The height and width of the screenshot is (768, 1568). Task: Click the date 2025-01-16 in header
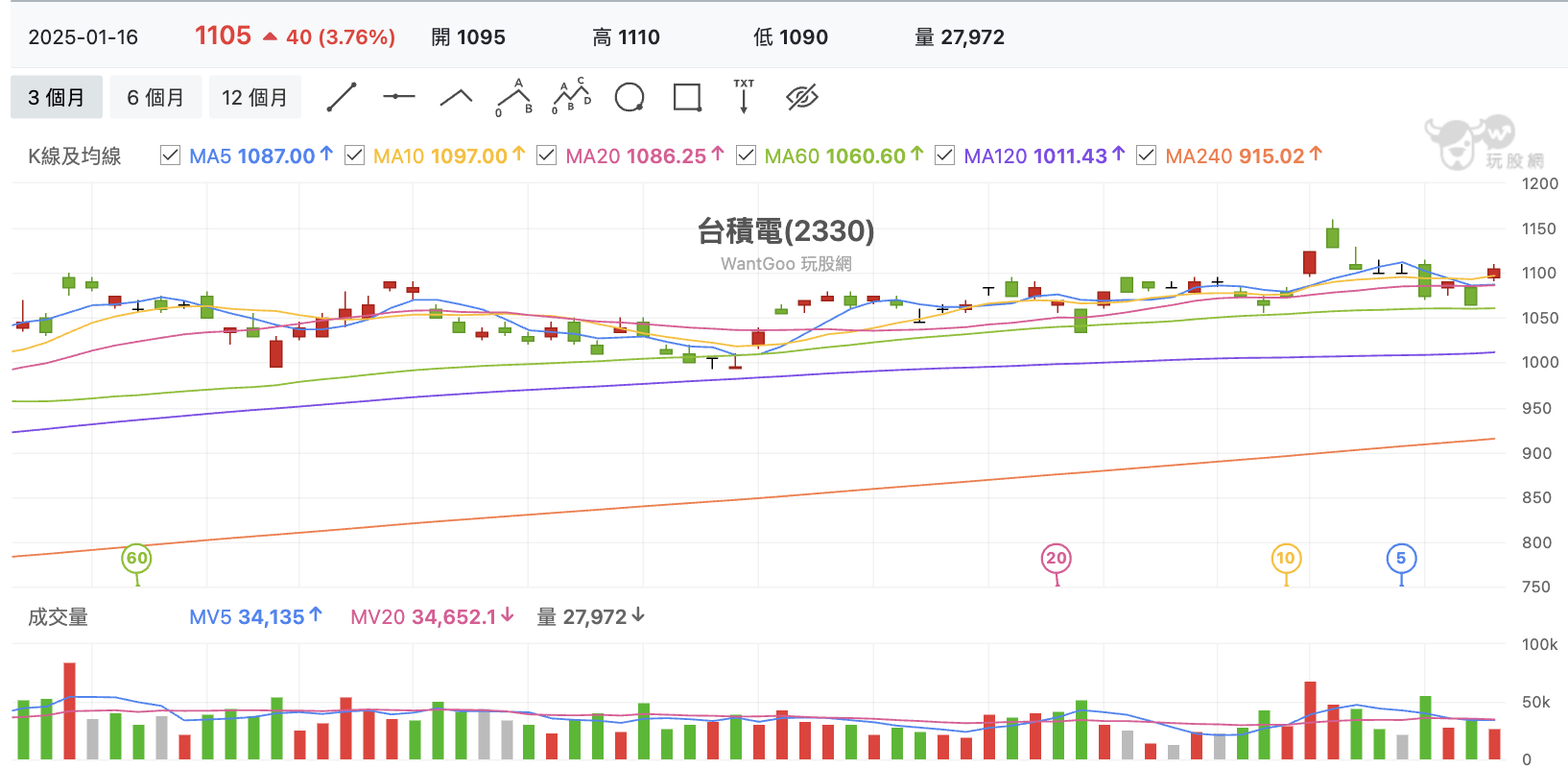(x=83, y=37)
